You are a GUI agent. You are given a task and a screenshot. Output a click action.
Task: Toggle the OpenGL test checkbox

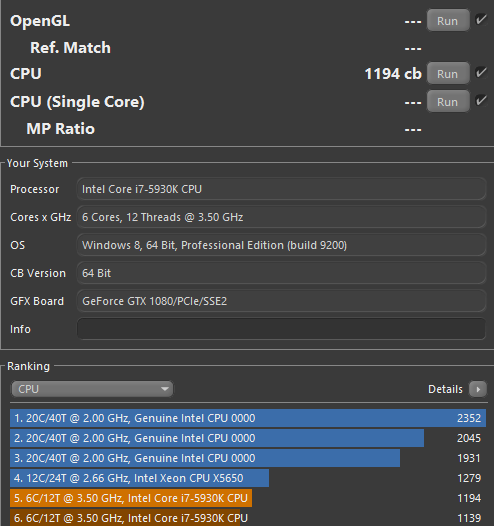[x=481, y=19]
